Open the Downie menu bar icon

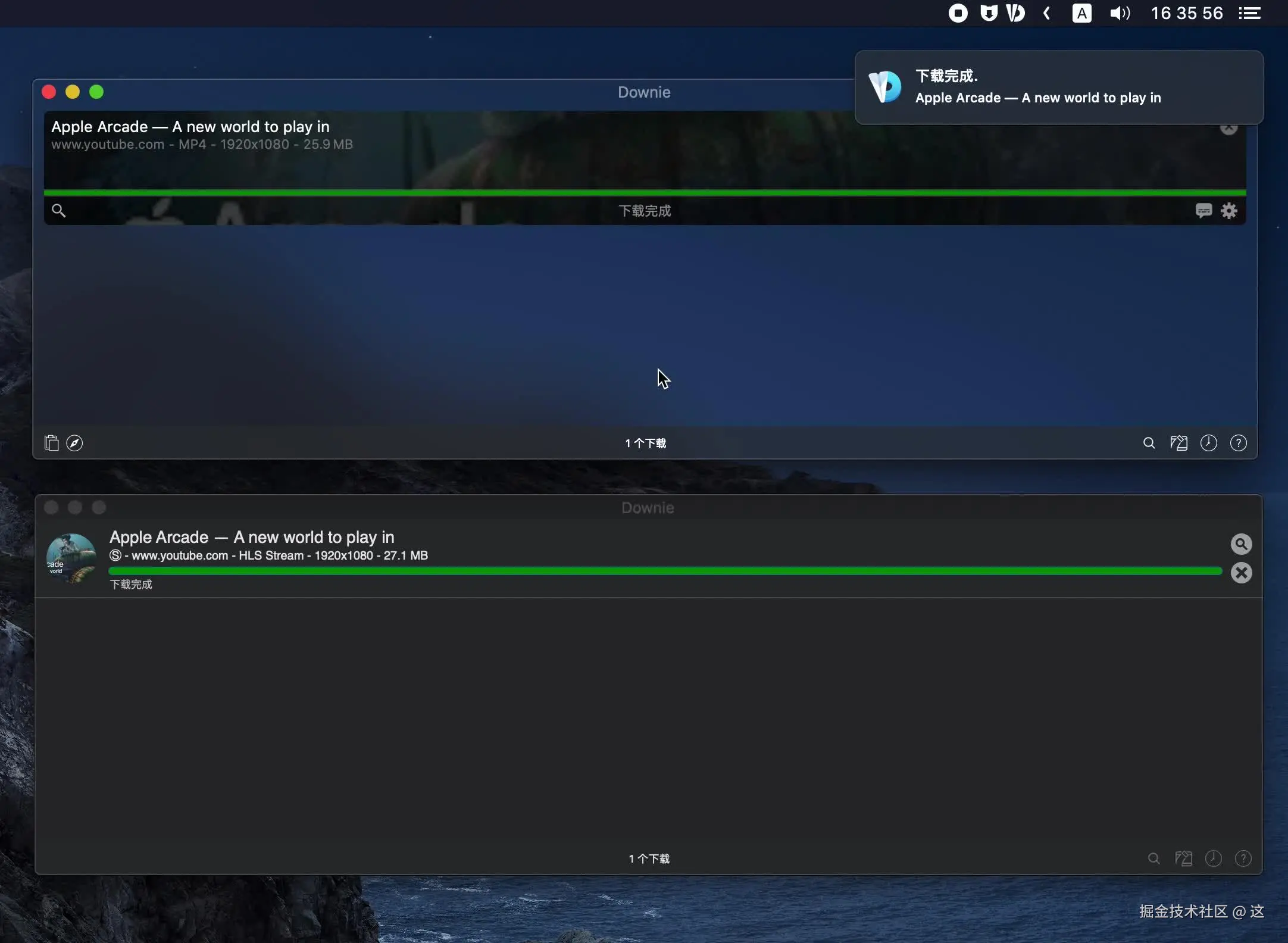tap(1015, 13)
